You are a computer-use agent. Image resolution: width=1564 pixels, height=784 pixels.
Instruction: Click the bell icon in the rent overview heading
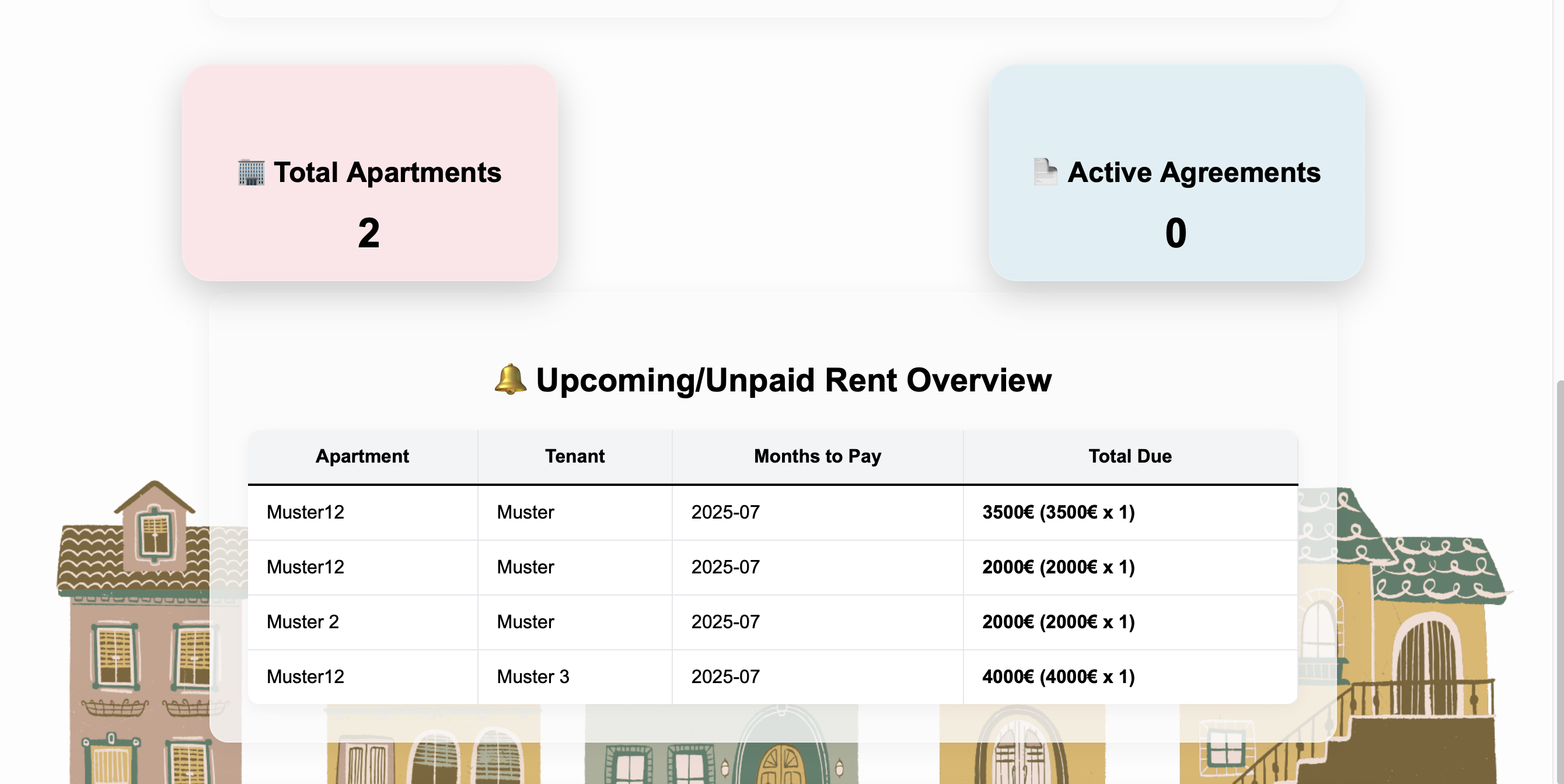[509, 380]
